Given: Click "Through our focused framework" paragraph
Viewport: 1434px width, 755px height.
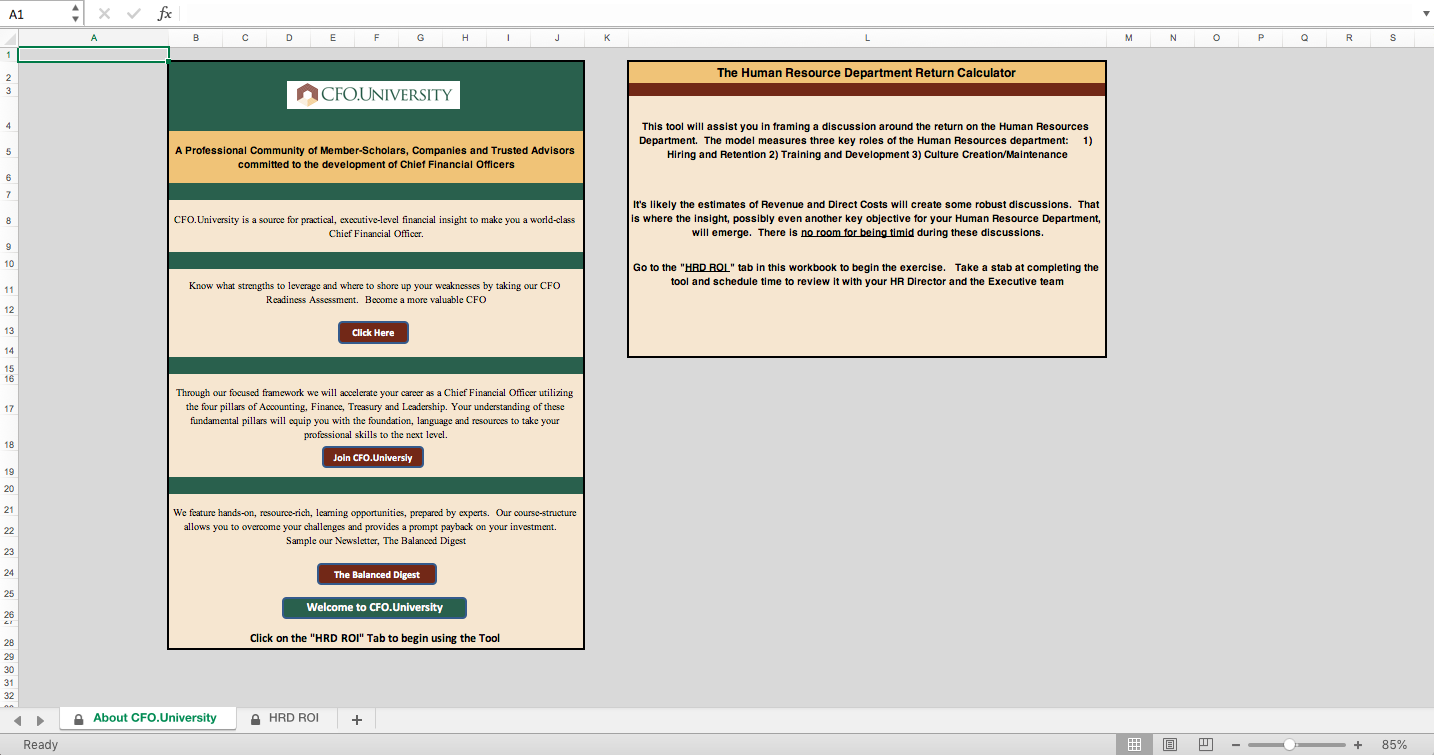Looking at the screenshot, I should (x=375, y=414).
